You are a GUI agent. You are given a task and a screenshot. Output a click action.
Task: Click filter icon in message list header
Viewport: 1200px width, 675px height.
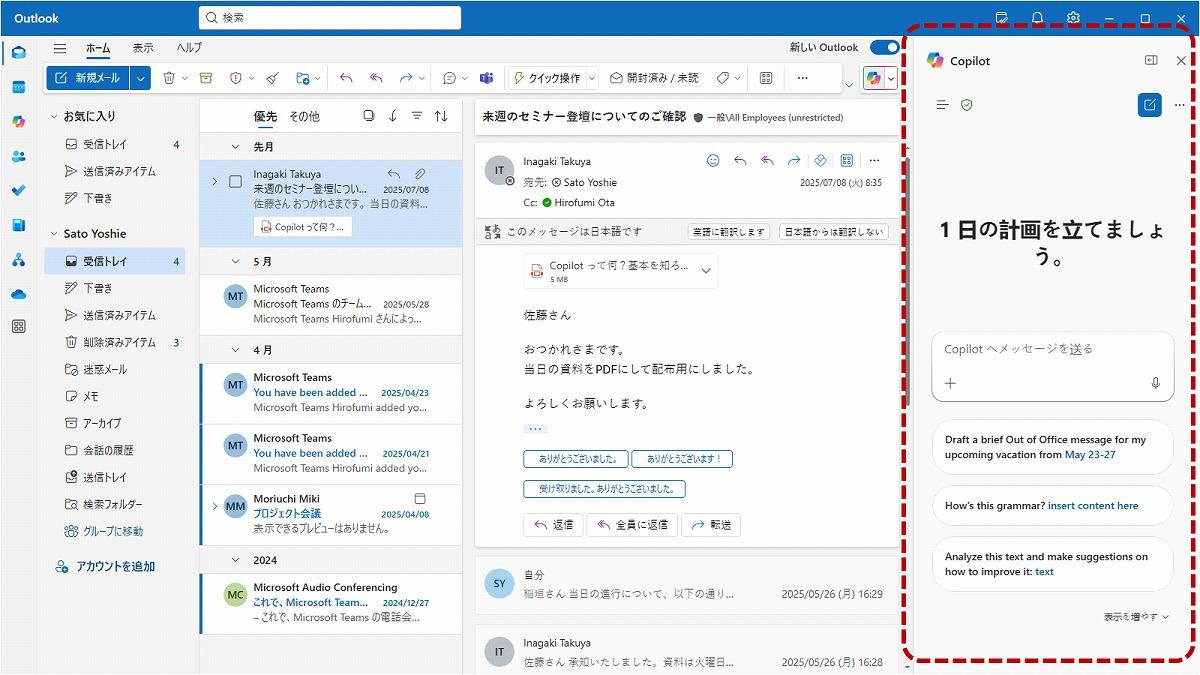tap(417, 116)
